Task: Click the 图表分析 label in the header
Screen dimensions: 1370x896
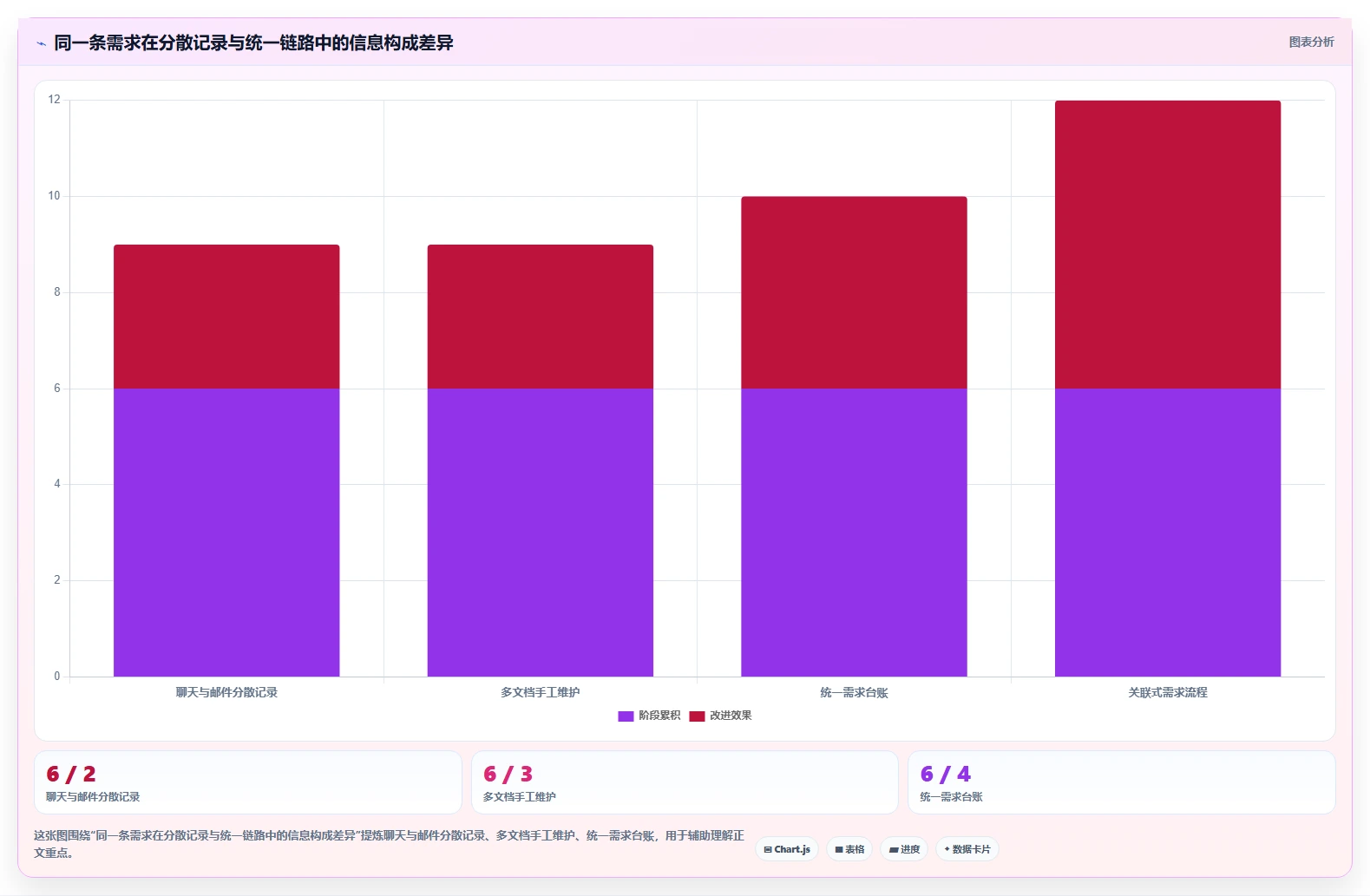Action: (1311, 42)
